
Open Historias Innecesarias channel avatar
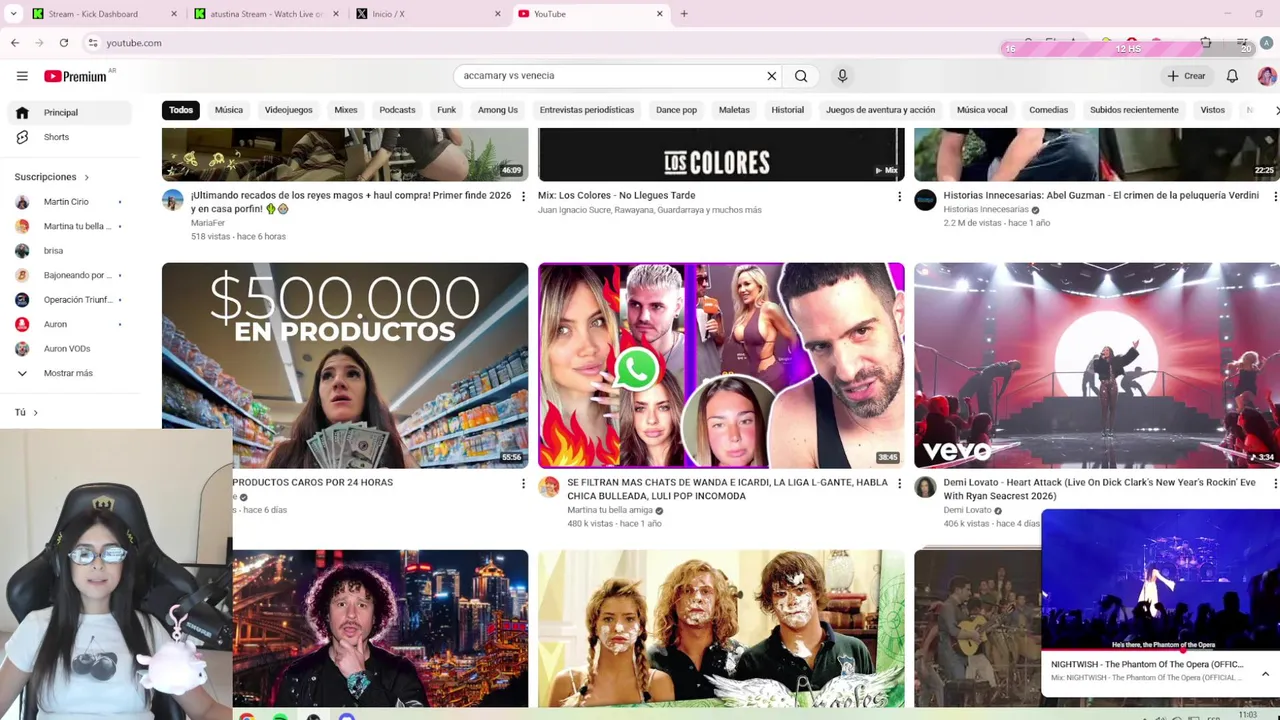click(925, 200)
